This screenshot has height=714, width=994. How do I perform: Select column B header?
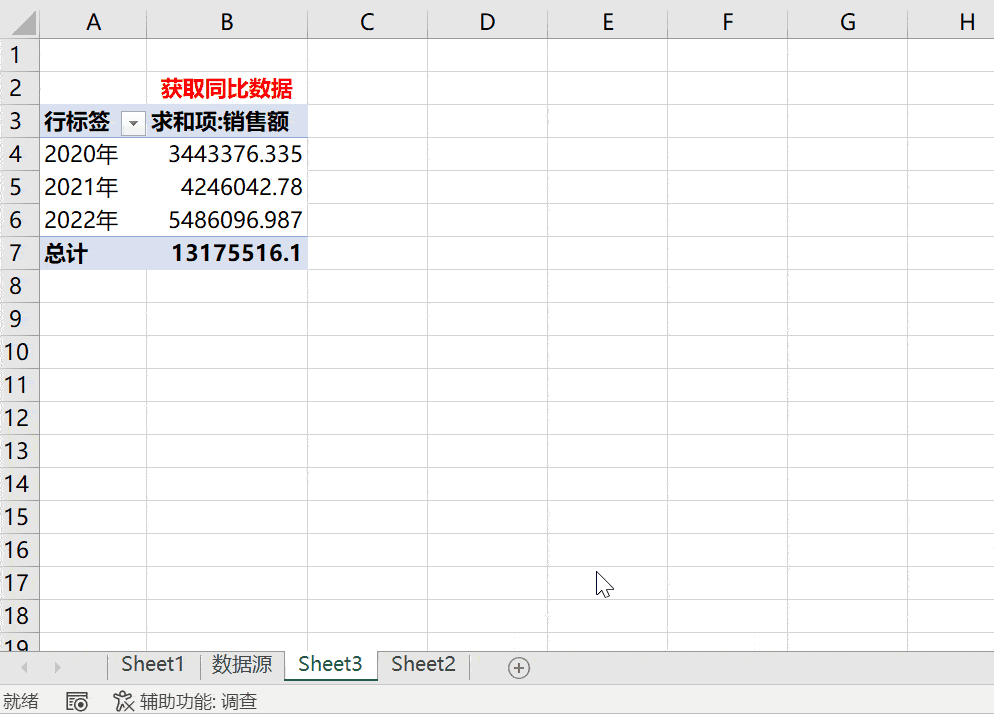coord(227,22)
